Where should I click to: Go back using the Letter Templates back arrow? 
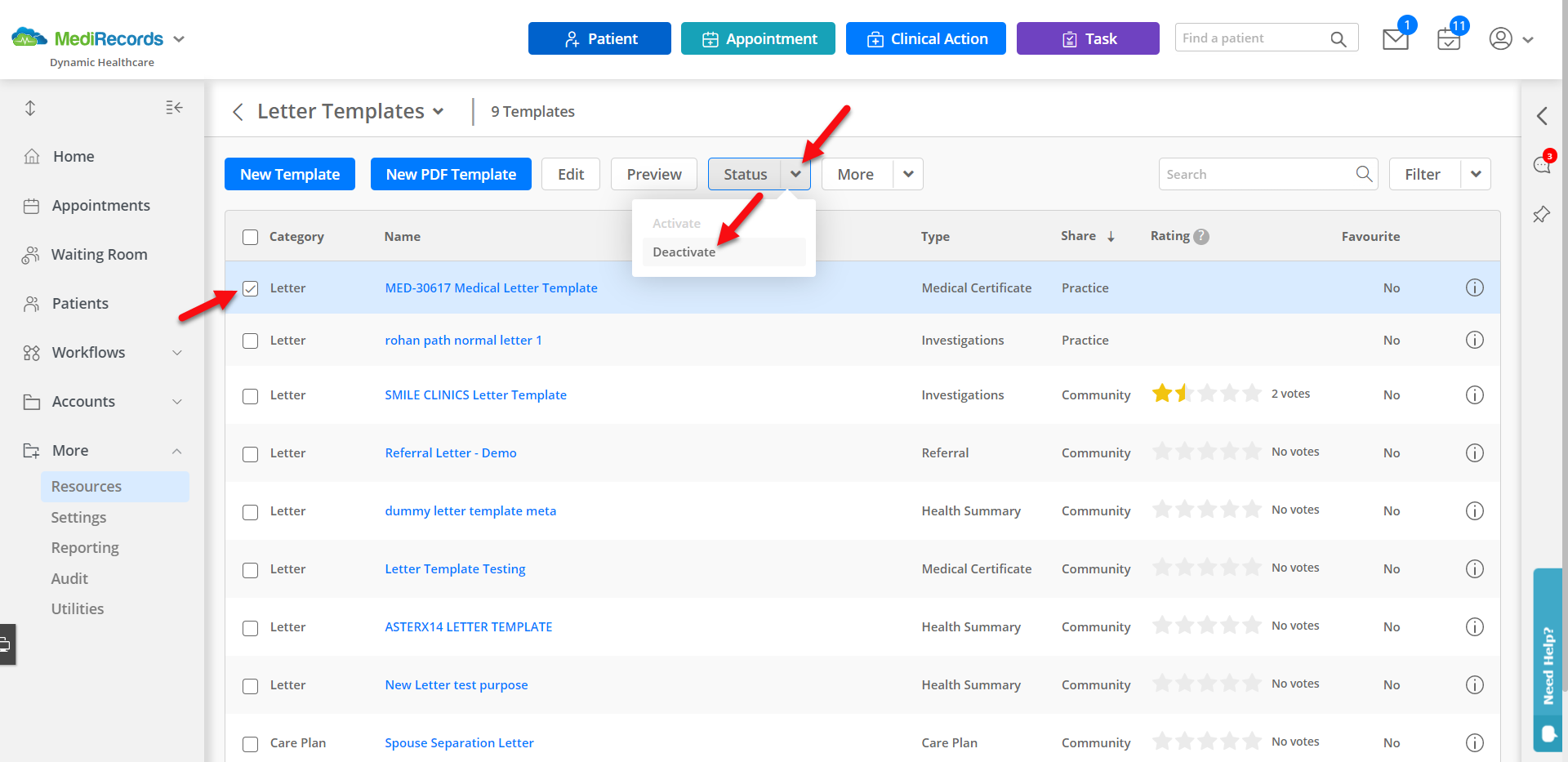coord(238,112)
